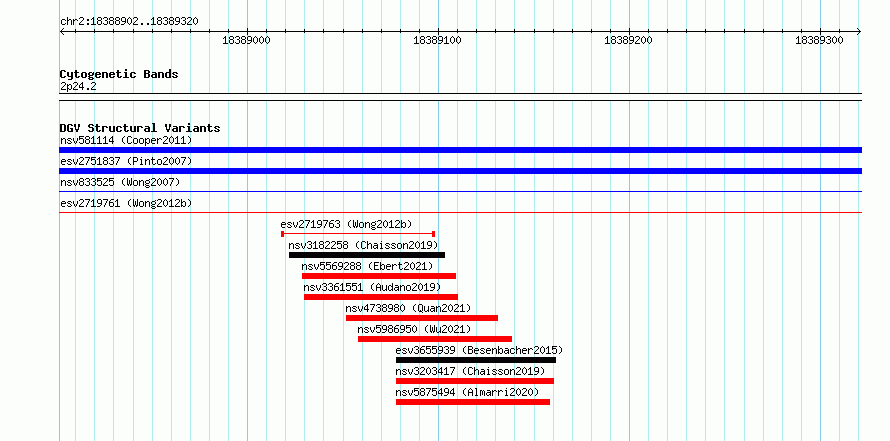Click the nsv581114 (Cooper2011) blue variant bar
Image resolution: width=890 pixels, height=441 pixels.
[x=460, y=150]
